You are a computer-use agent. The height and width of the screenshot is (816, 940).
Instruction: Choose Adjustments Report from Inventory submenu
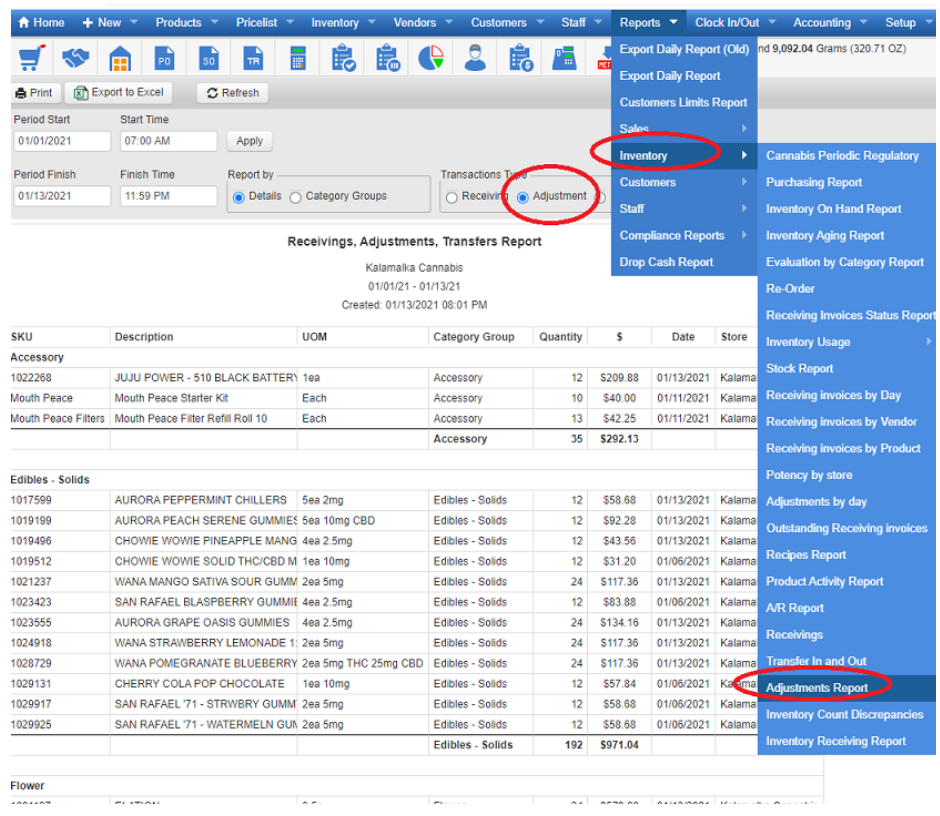coord(846,688)
